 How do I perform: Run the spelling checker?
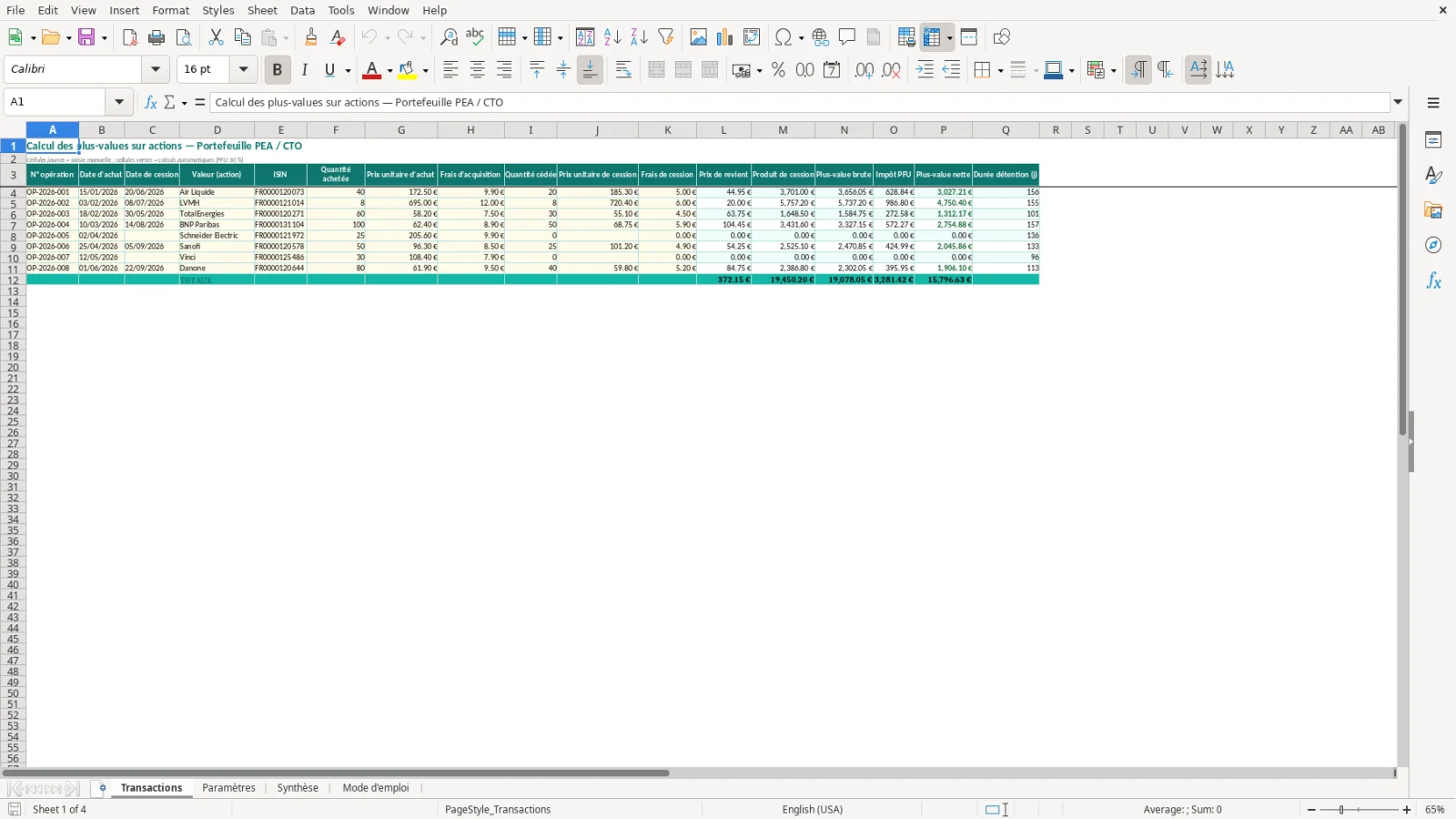click(x=475, y=37)
